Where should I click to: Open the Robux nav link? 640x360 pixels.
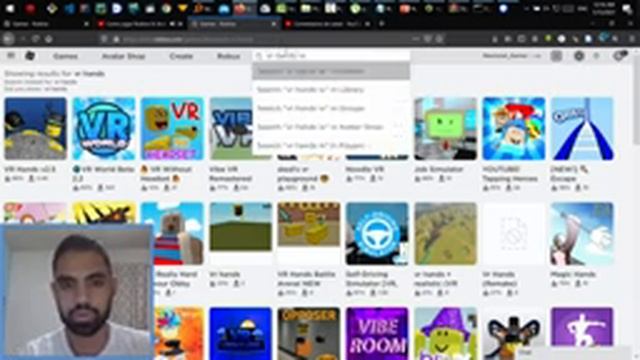(x=229, y=56)
